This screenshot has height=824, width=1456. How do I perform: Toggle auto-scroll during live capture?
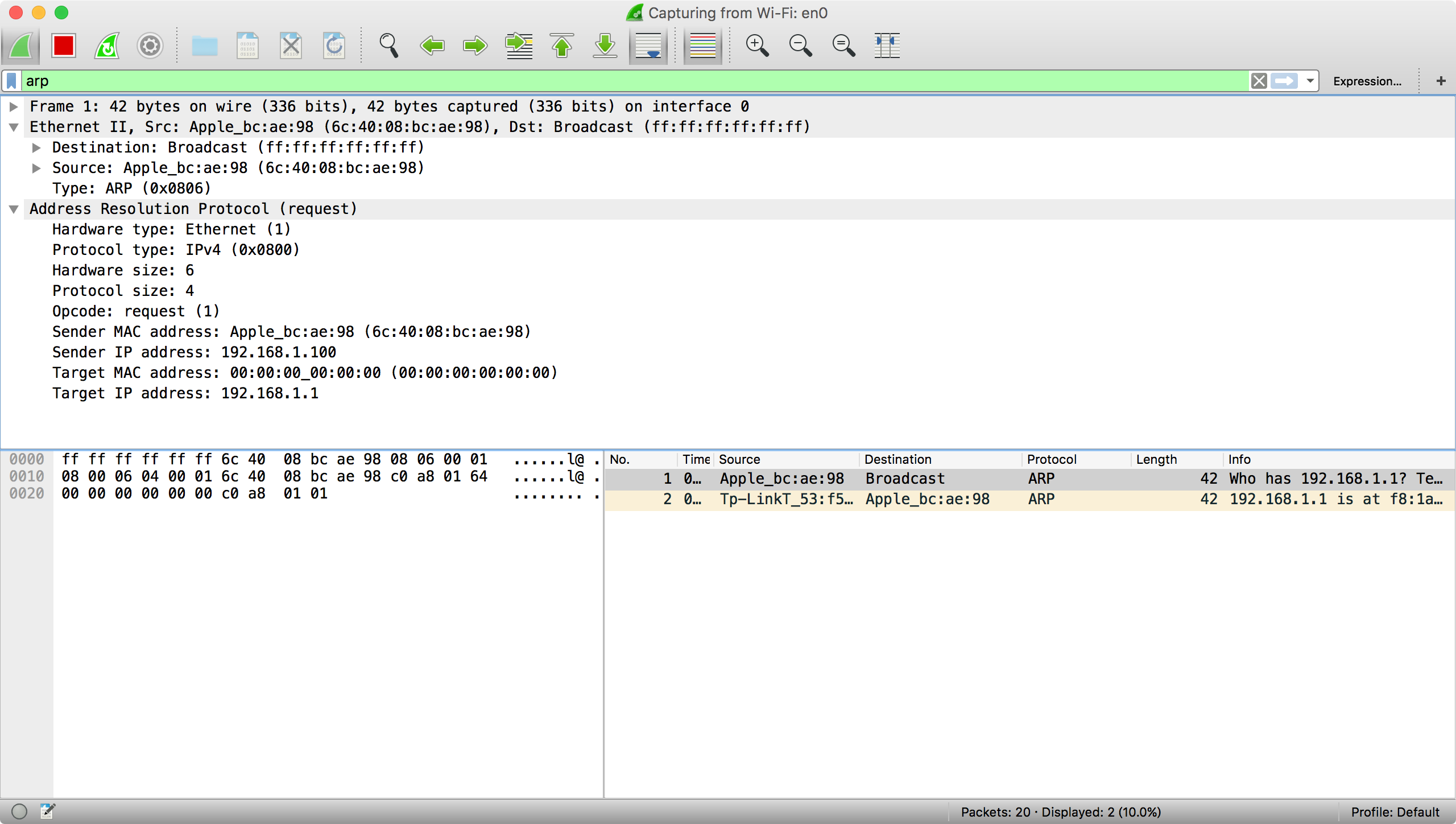(648, 46)
